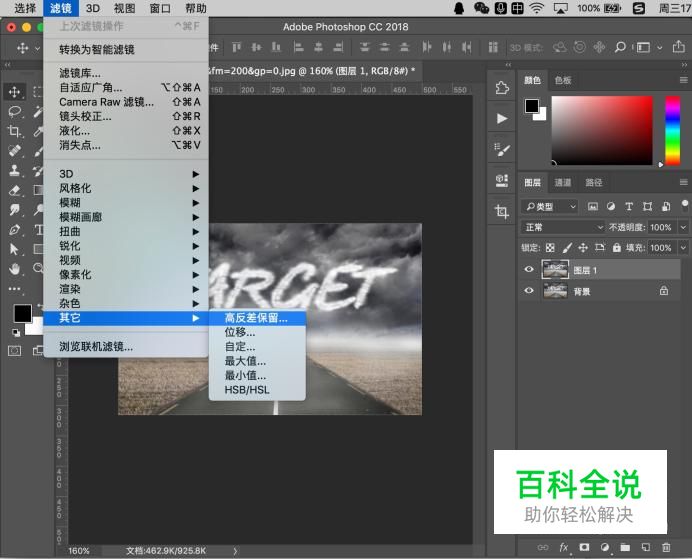Click the Link layers icon
The width and height of the screenshot is (692, 559).
pyautogui.click(x=543, y=548)
